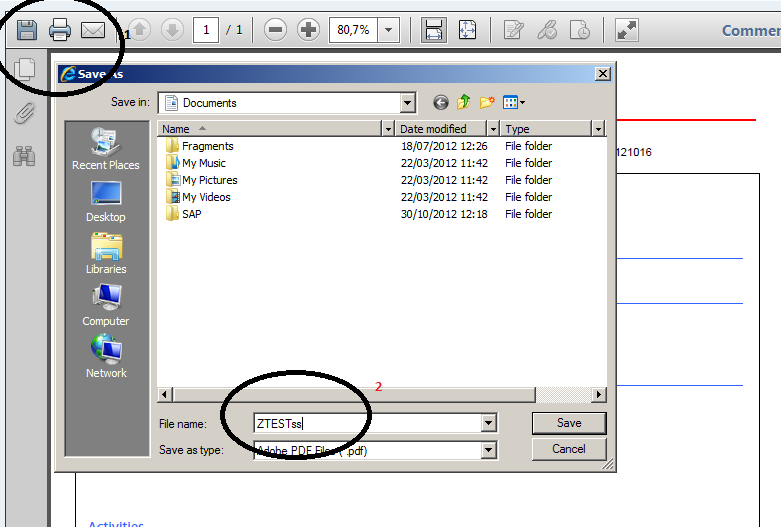Viewport: 781px width, 527px height.
Task: Click the Print icon in the PDF toolbar
Action: click(60, 30)
